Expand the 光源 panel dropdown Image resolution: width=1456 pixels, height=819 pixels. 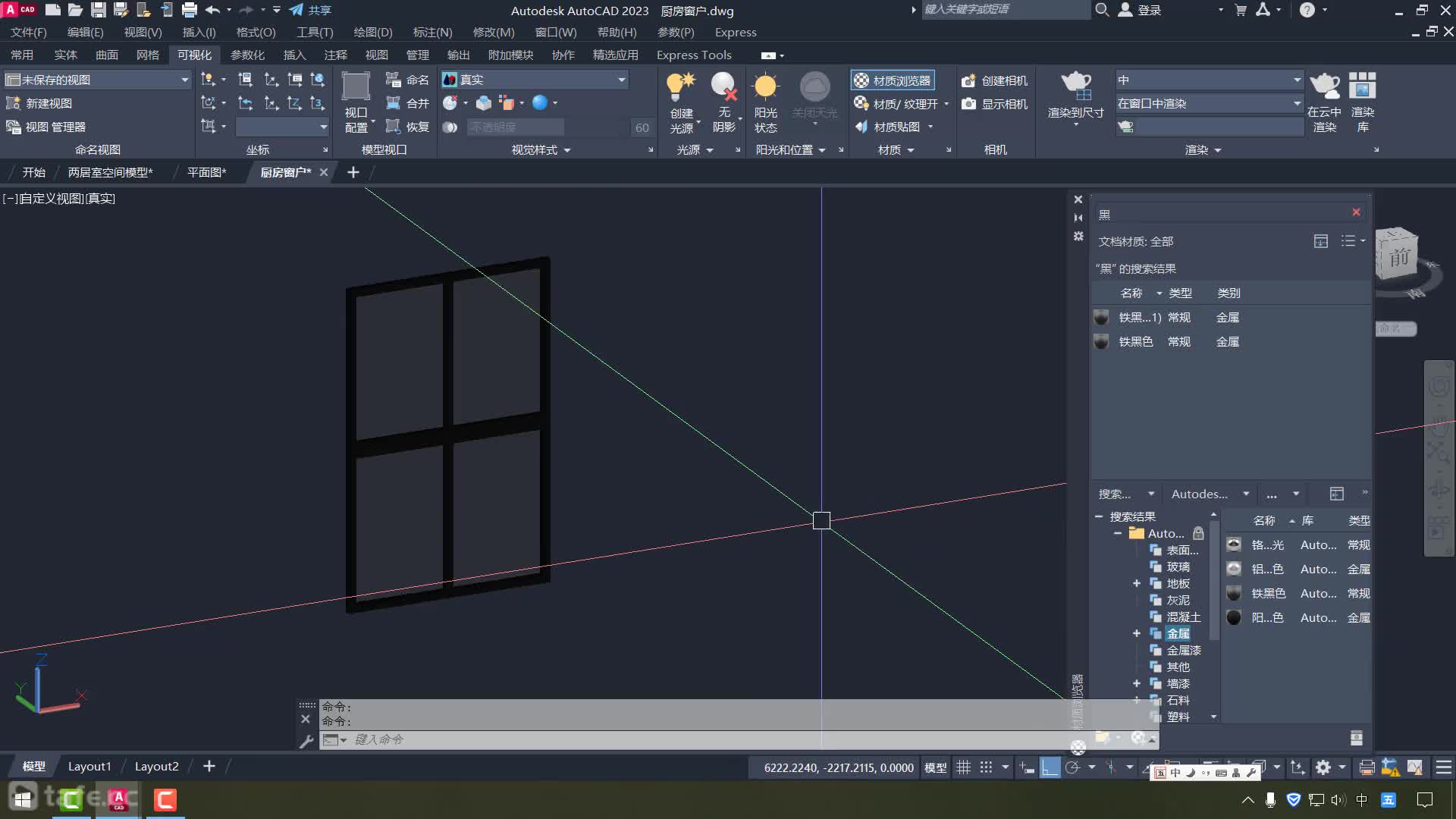[695, 150]
